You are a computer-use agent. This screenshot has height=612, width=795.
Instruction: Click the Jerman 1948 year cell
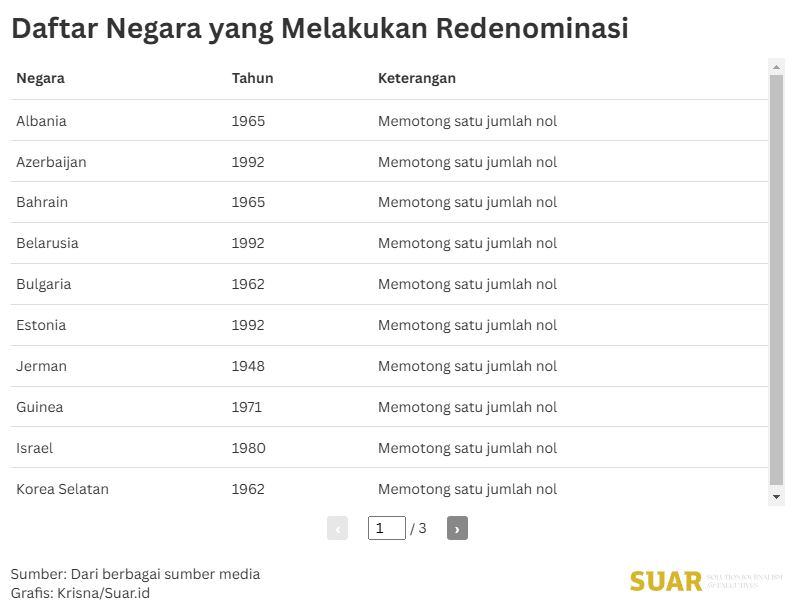pyautogui.click(x=248, y=366)
